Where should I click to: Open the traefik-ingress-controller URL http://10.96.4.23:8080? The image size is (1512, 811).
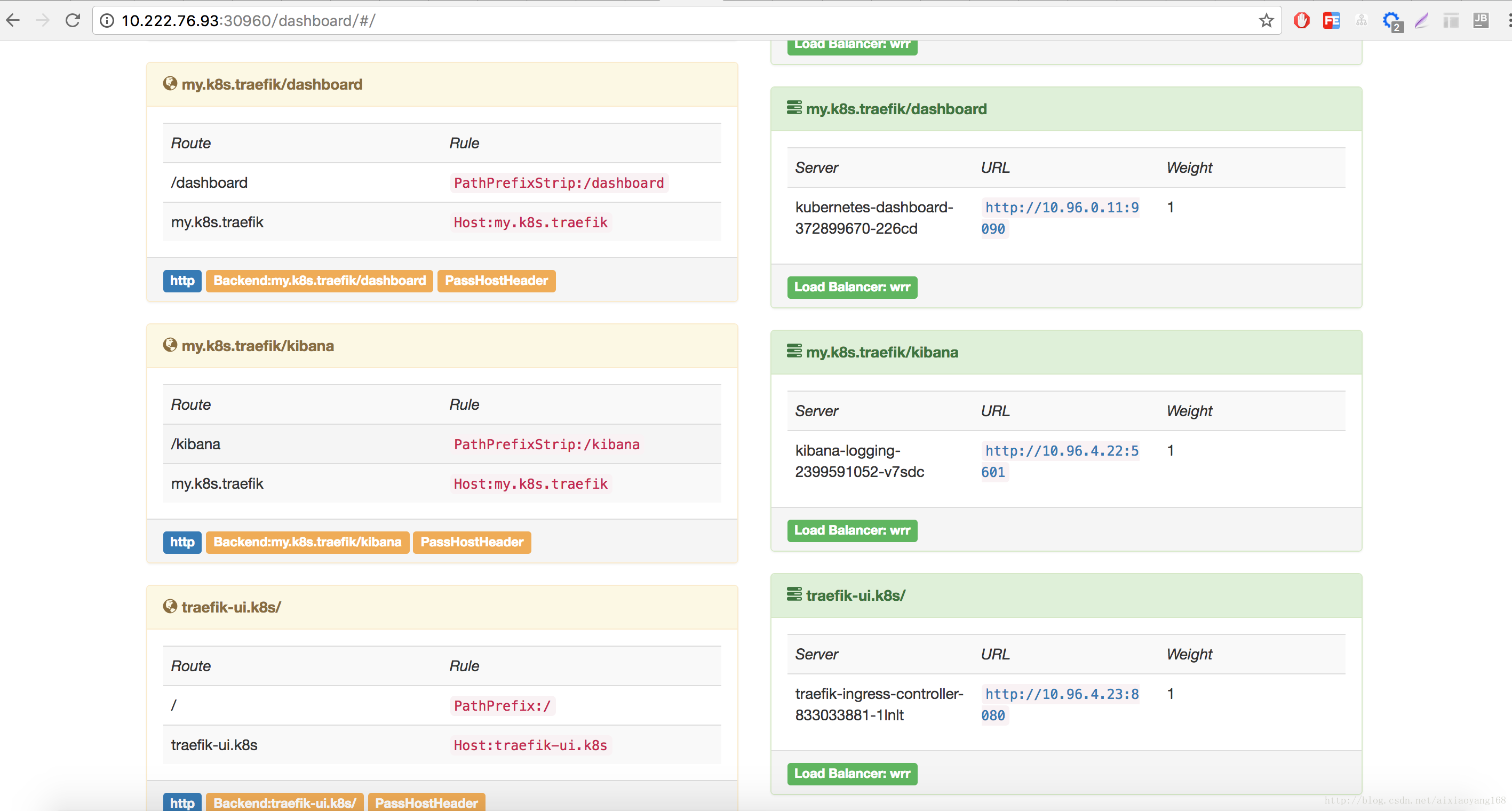click(x=1060, y=704)
